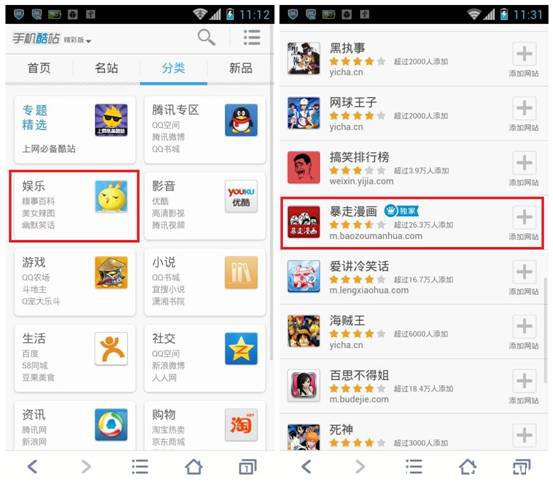Image resolution: width=553 pixels, height=488 pixels.
Task: Switch to the 首页 tab
Action: (39, 68)
